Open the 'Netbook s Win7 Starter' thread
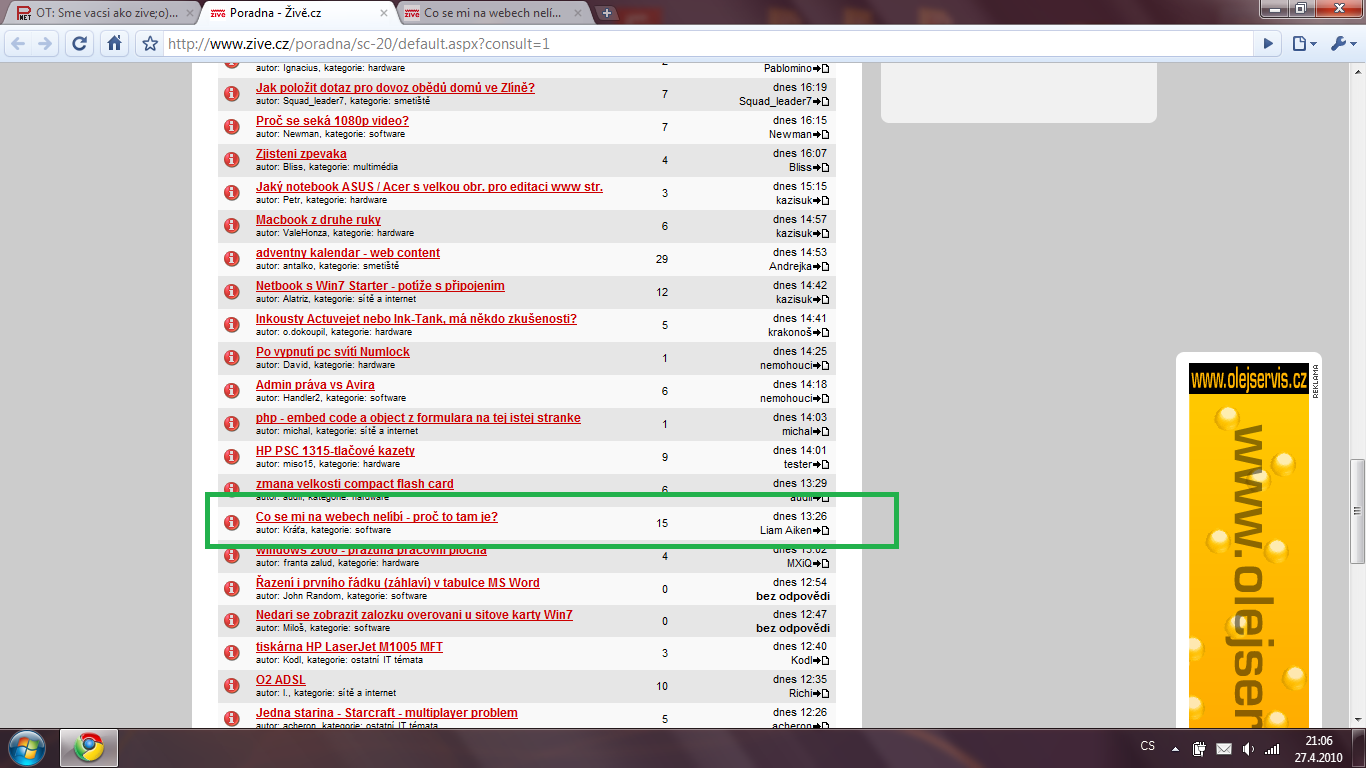 [380, 286]
